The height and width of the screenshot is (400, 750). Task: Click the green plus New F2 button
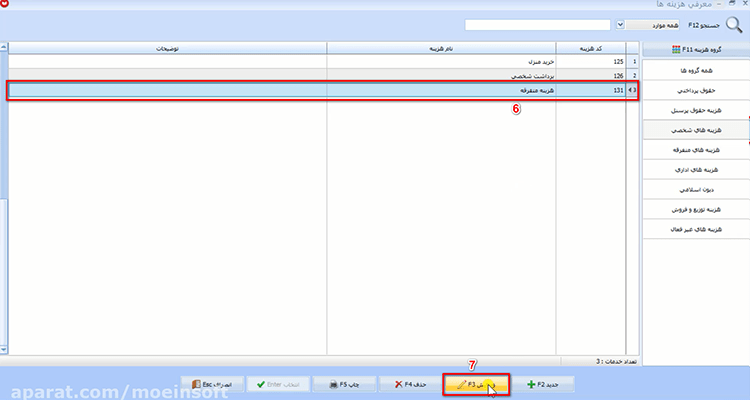click(543, 384)
